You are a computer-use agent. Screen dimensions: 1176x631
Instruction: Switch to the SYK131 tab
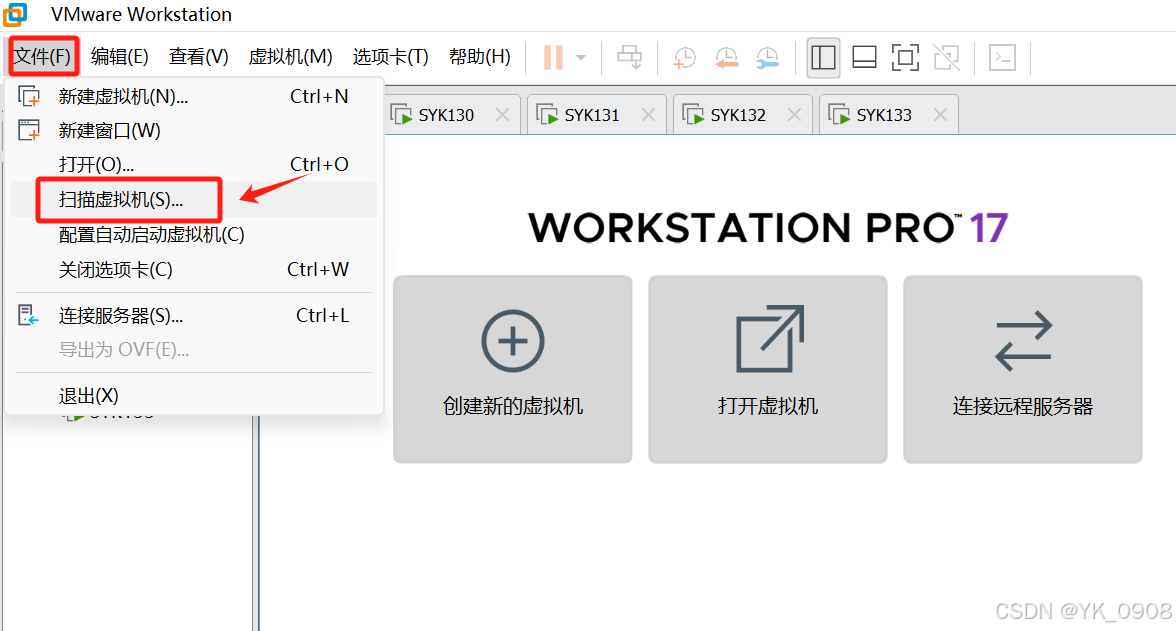(x=592, y=115)
